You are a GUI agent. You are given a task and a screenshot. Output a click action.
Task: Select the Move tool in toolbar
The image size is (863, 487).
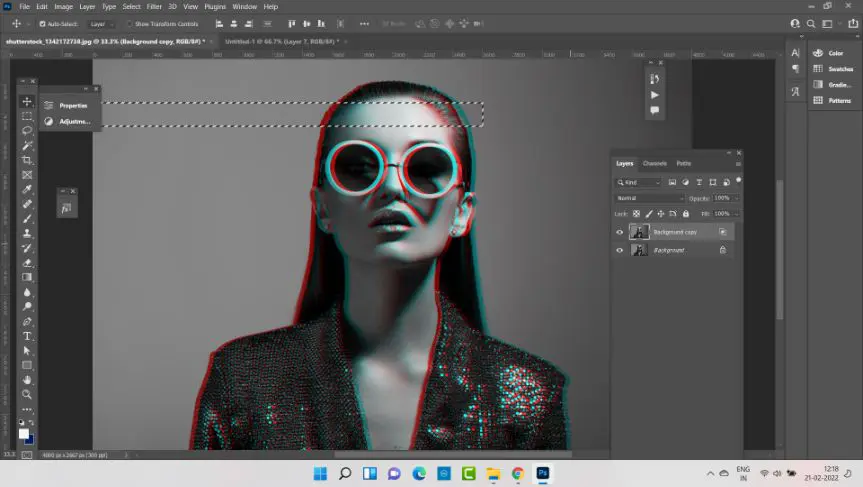pos(28,102)
